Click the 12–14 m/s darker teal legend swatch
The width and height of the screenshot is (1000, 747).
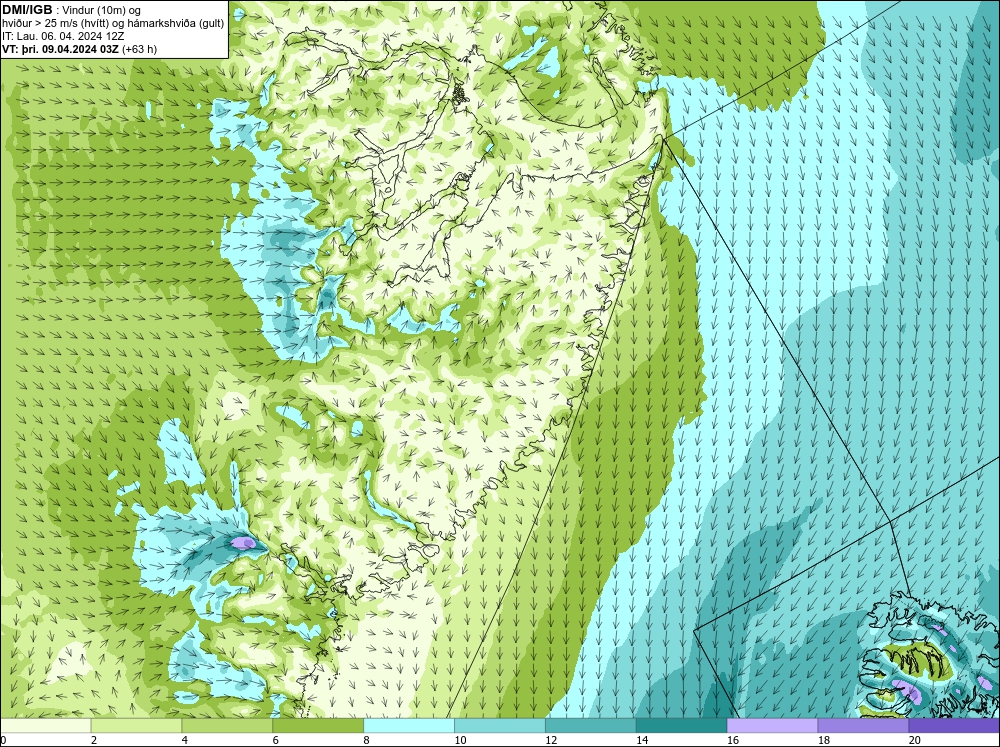(x=591, y=726)
